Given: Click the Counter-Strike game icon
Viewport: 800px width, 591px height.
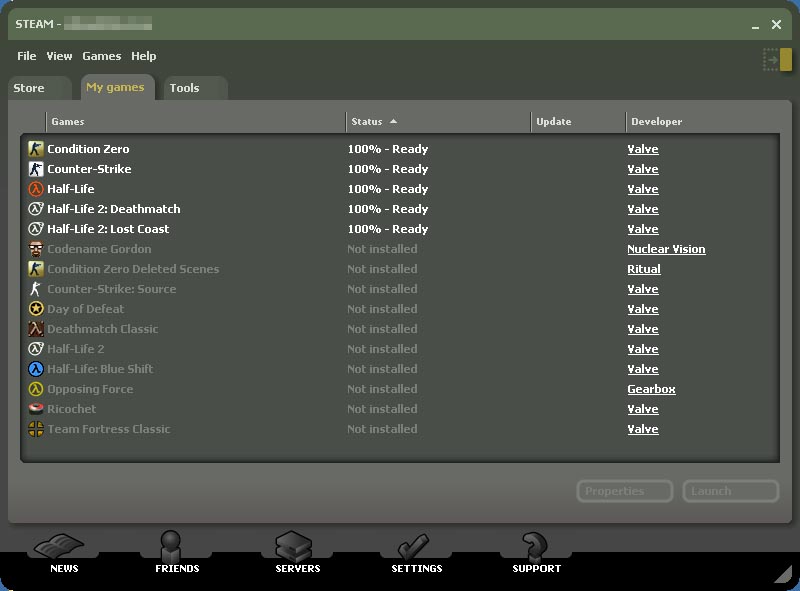Looking at the screenshot, I should [36, 168].
